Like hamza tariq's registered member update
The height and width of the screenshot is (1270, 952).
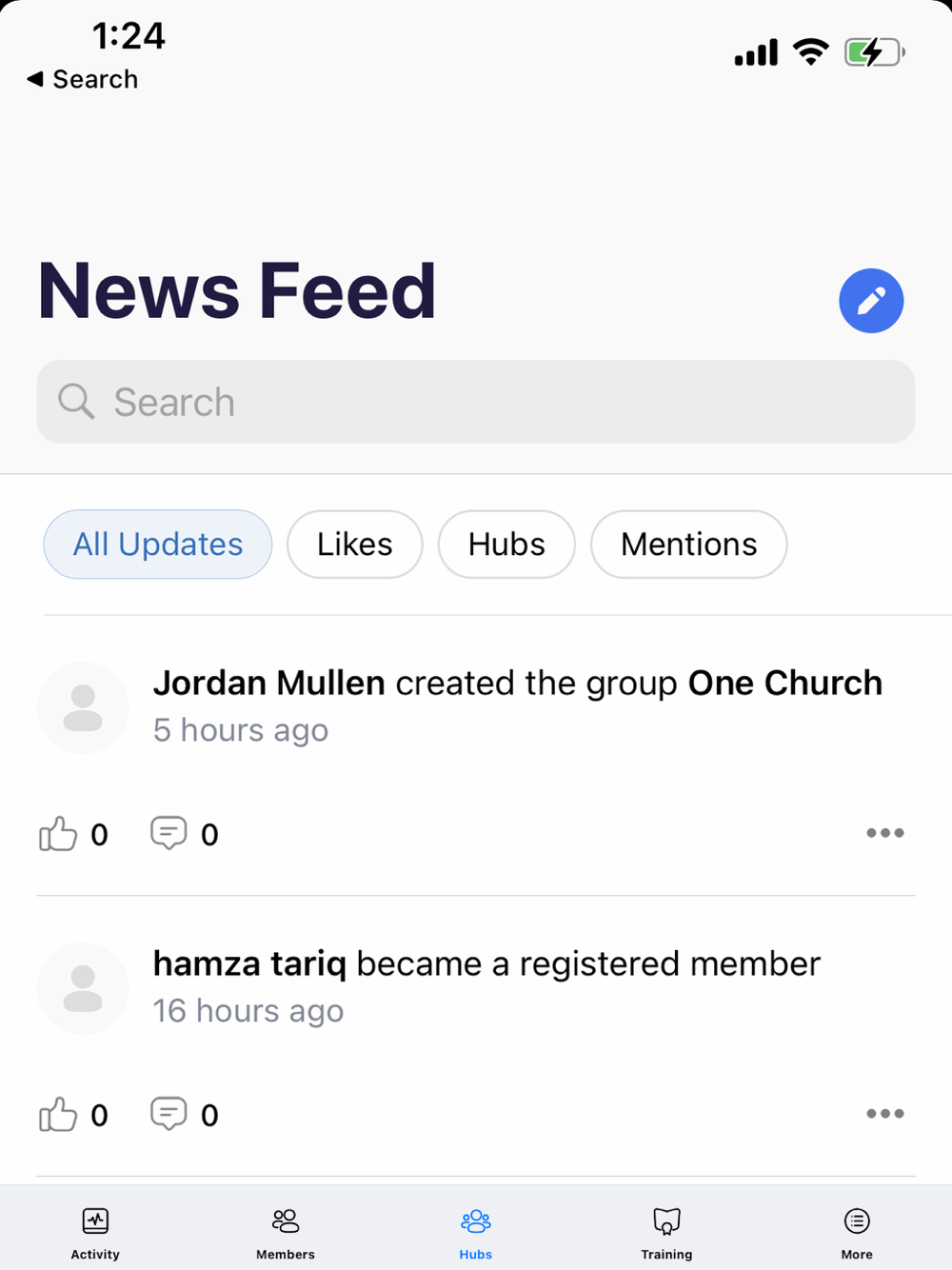point(58,1115)
